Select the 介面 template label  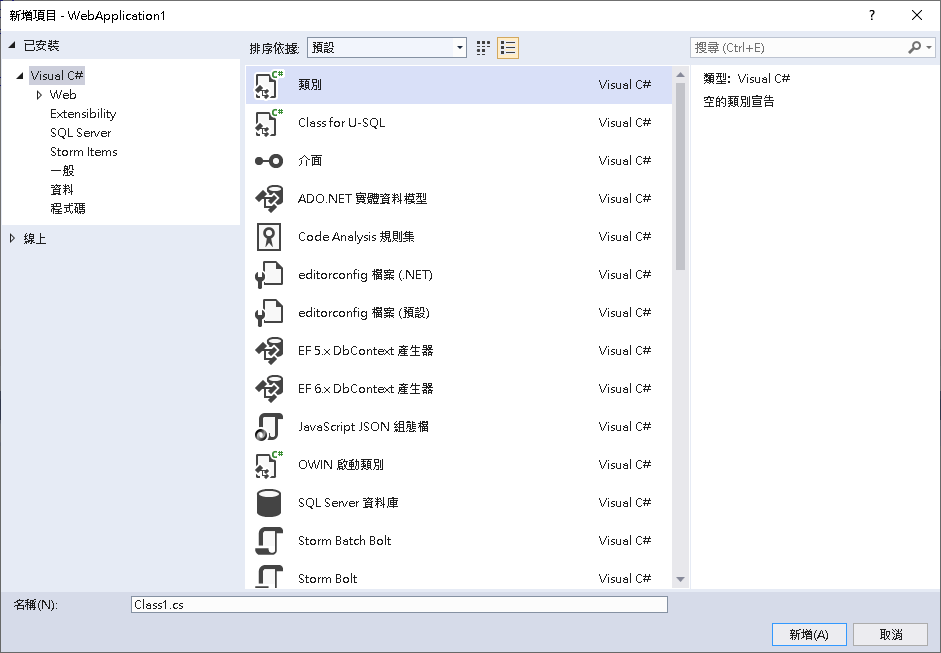(x=310, y=161)
